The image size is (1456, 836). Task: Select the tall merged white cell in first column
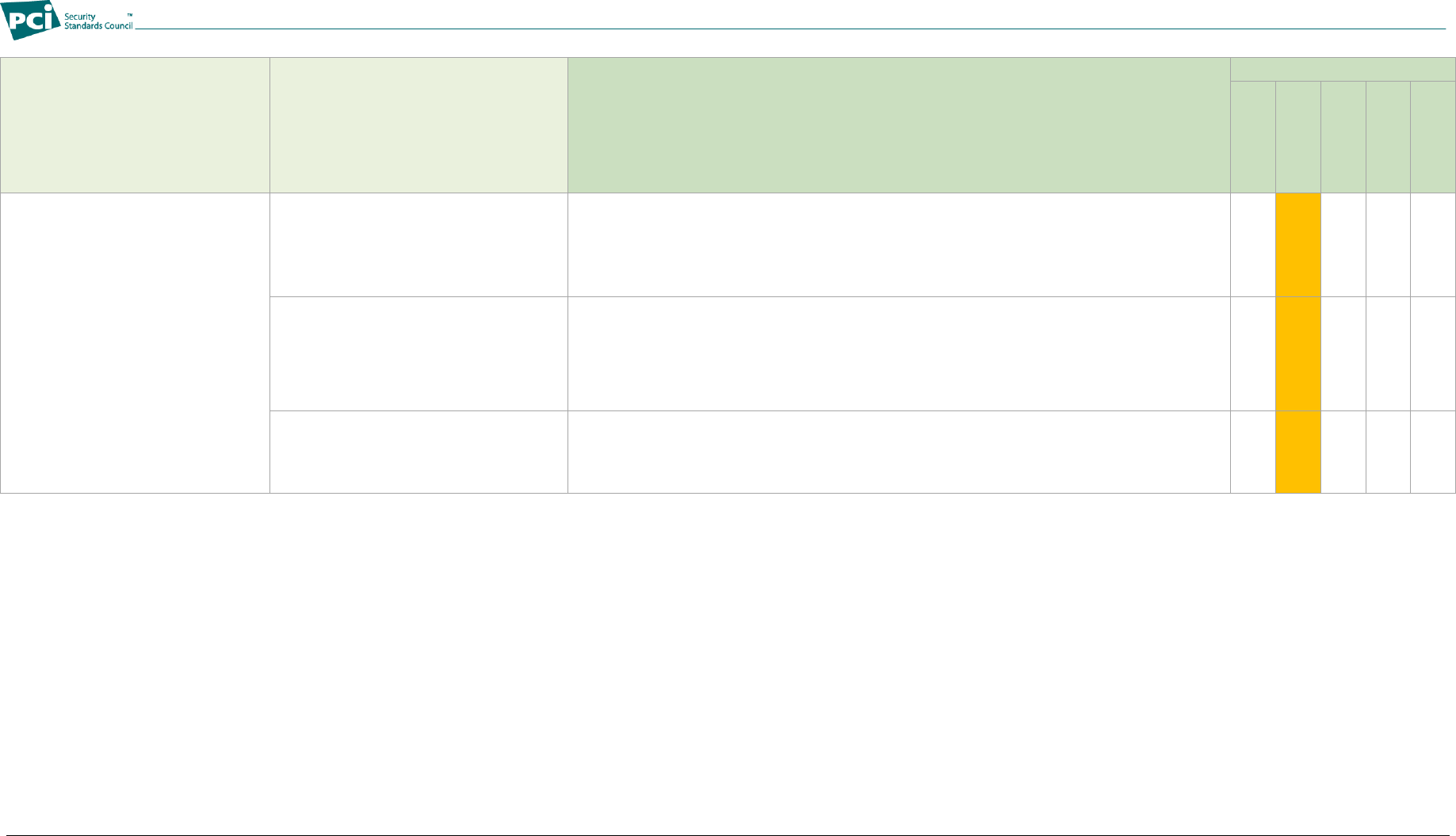(135, 343)
